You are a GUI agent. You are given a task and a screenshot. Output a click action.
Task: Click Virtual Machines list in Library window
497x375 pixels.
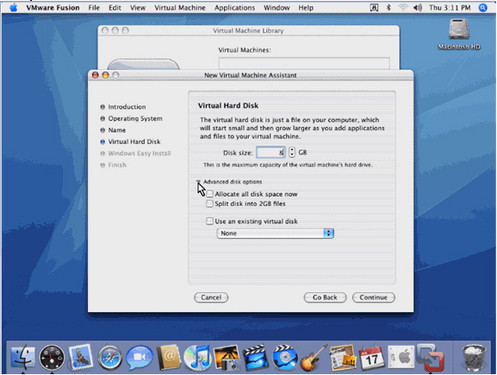[304, 63]
